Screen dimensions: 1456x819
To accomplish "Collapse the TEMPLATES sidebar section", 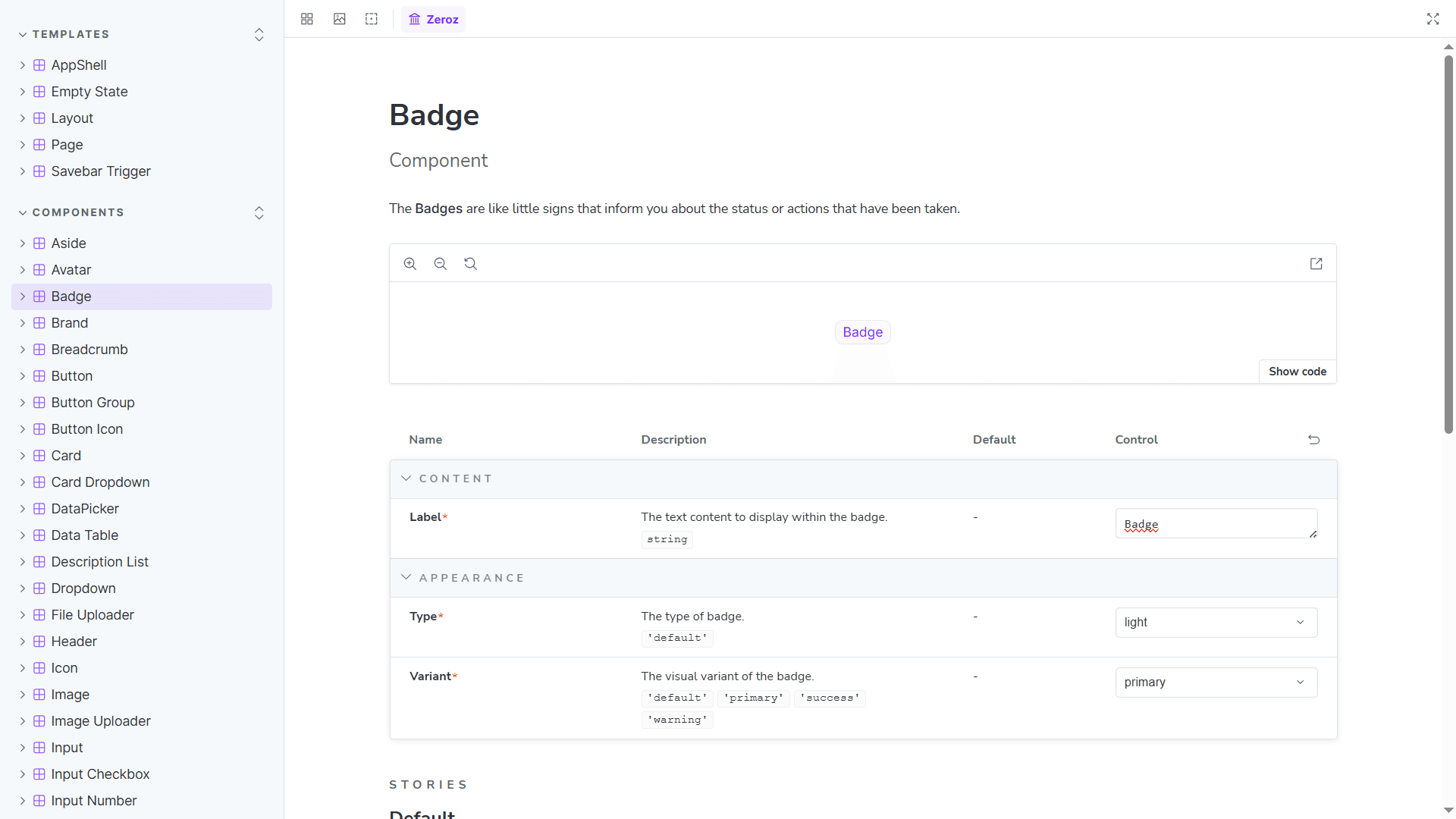I will pos(64,34).
